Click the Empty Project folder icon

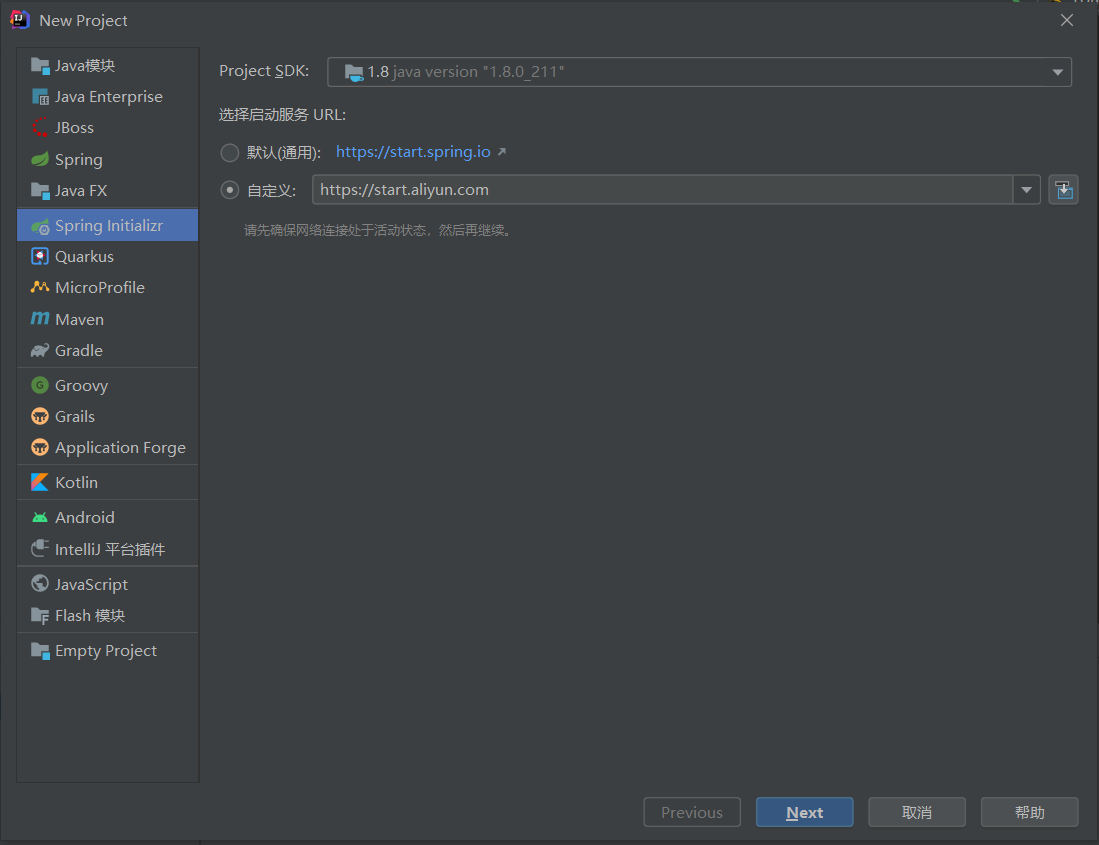click(40, 650)
